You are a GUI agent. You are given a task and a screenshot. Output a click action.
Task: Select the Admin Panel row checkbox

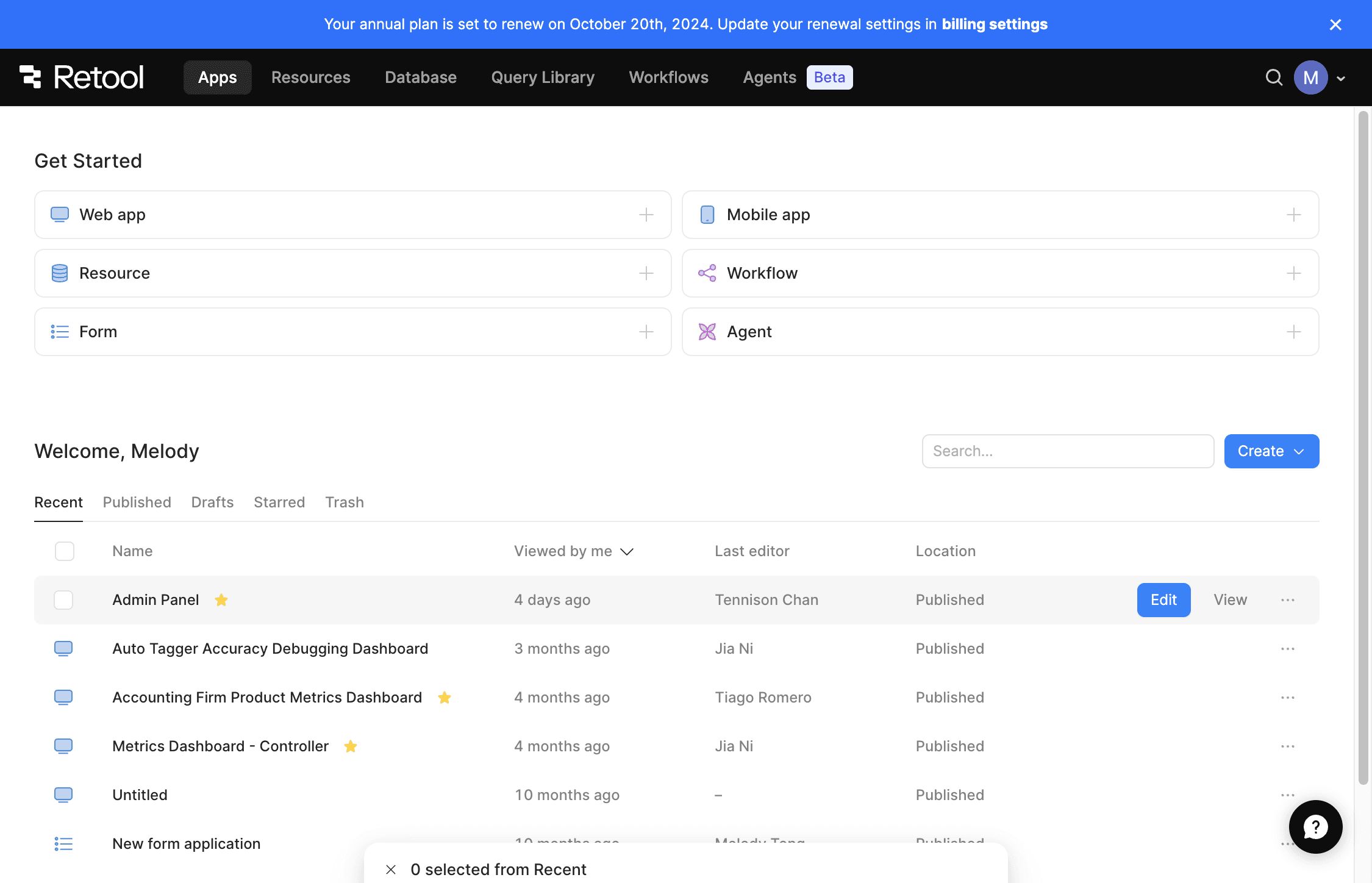point(63,599)
